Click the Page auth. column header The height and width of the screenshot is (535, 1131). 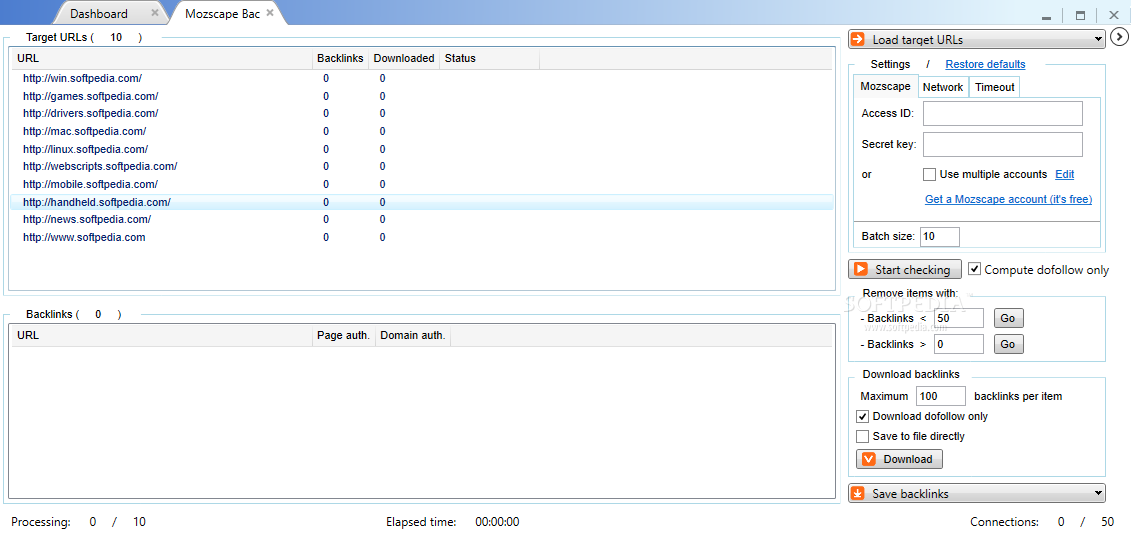point(343,335)
